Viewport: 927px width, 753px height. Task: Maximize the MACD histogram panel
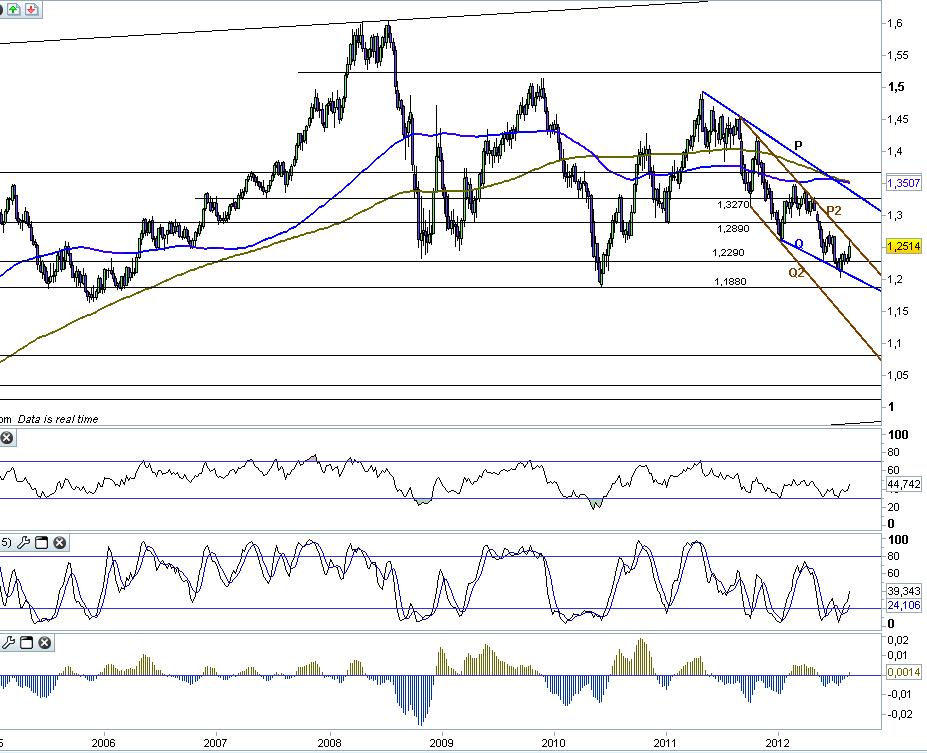(27, 642)
